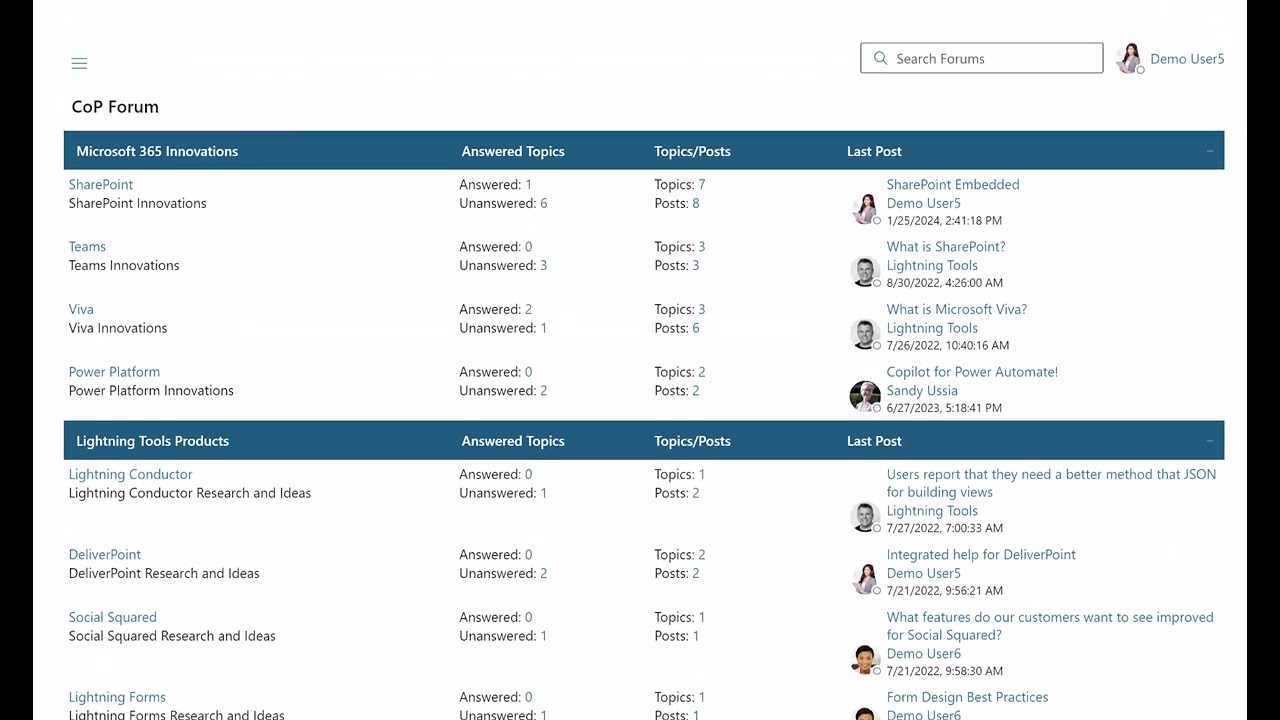Click the 'Viva Innovations' description text
Screen dimensions: 1280x720
click(118, 328)
